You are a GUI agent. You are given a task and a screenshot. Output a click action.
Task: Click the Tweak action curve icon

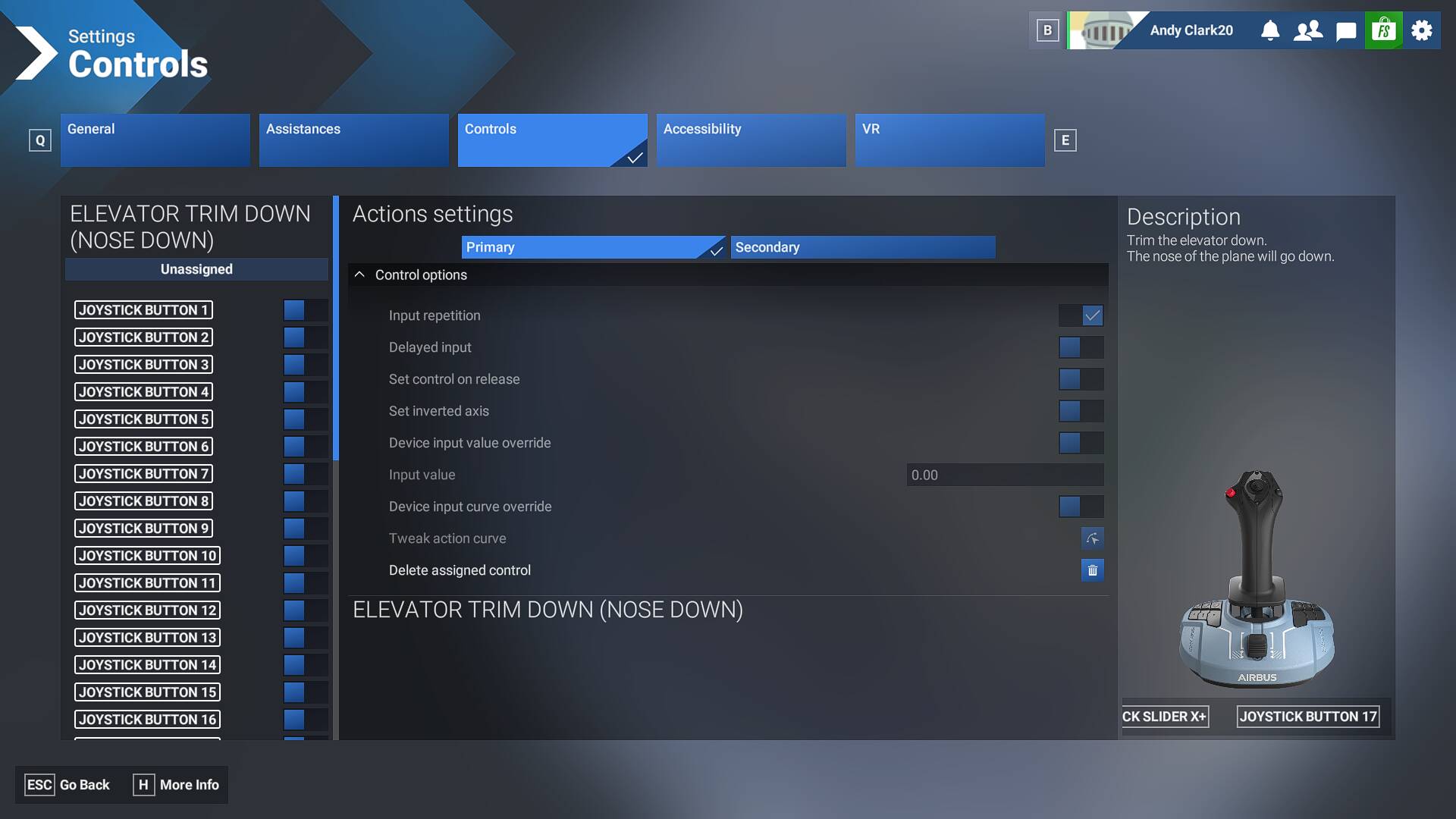(x=1092, y=538)
